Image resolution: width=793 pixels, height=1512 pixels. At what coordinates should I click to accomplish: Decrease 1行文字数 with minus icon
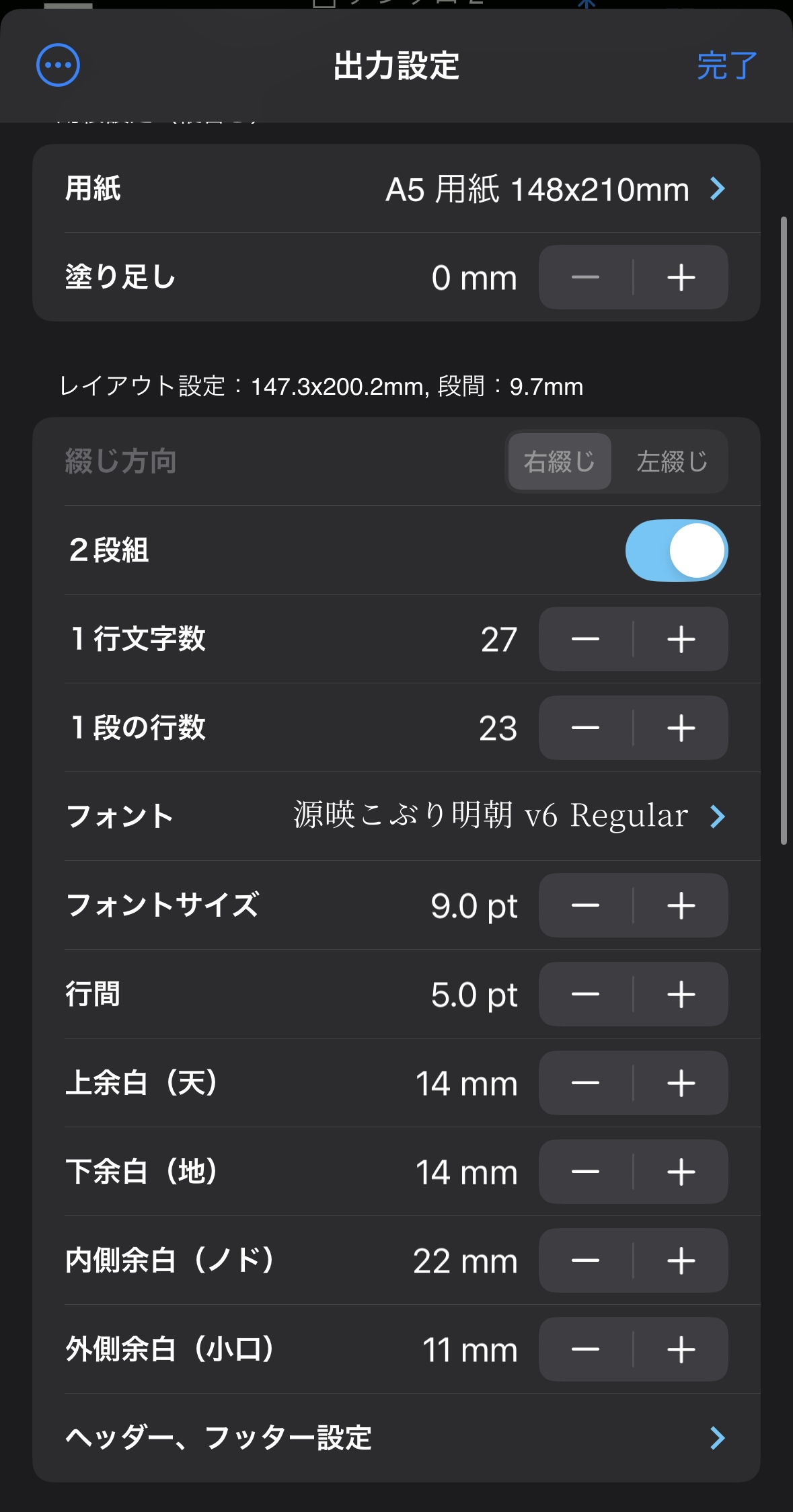[x=585, y=639]
